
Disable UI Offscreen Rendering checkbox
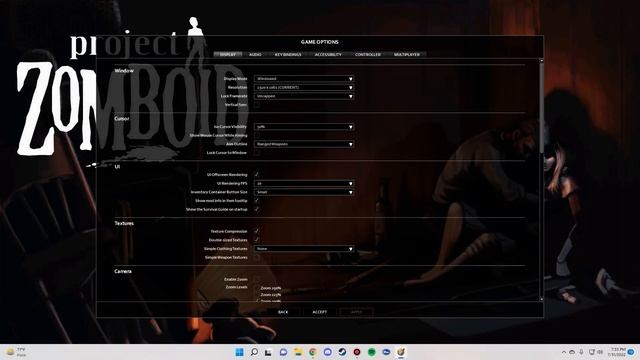(x=257, y=175)
